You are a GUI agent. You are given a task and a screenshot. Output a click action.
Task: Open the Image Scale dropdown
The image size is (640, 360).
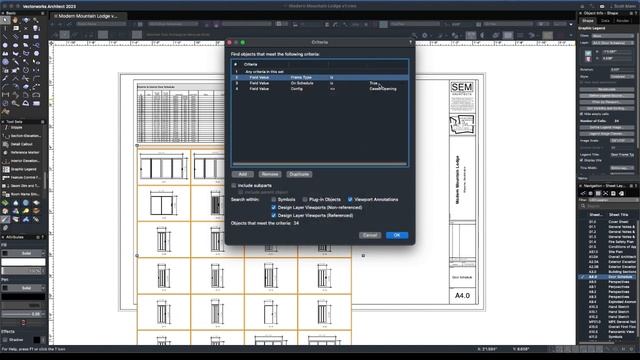coord(622,140)
